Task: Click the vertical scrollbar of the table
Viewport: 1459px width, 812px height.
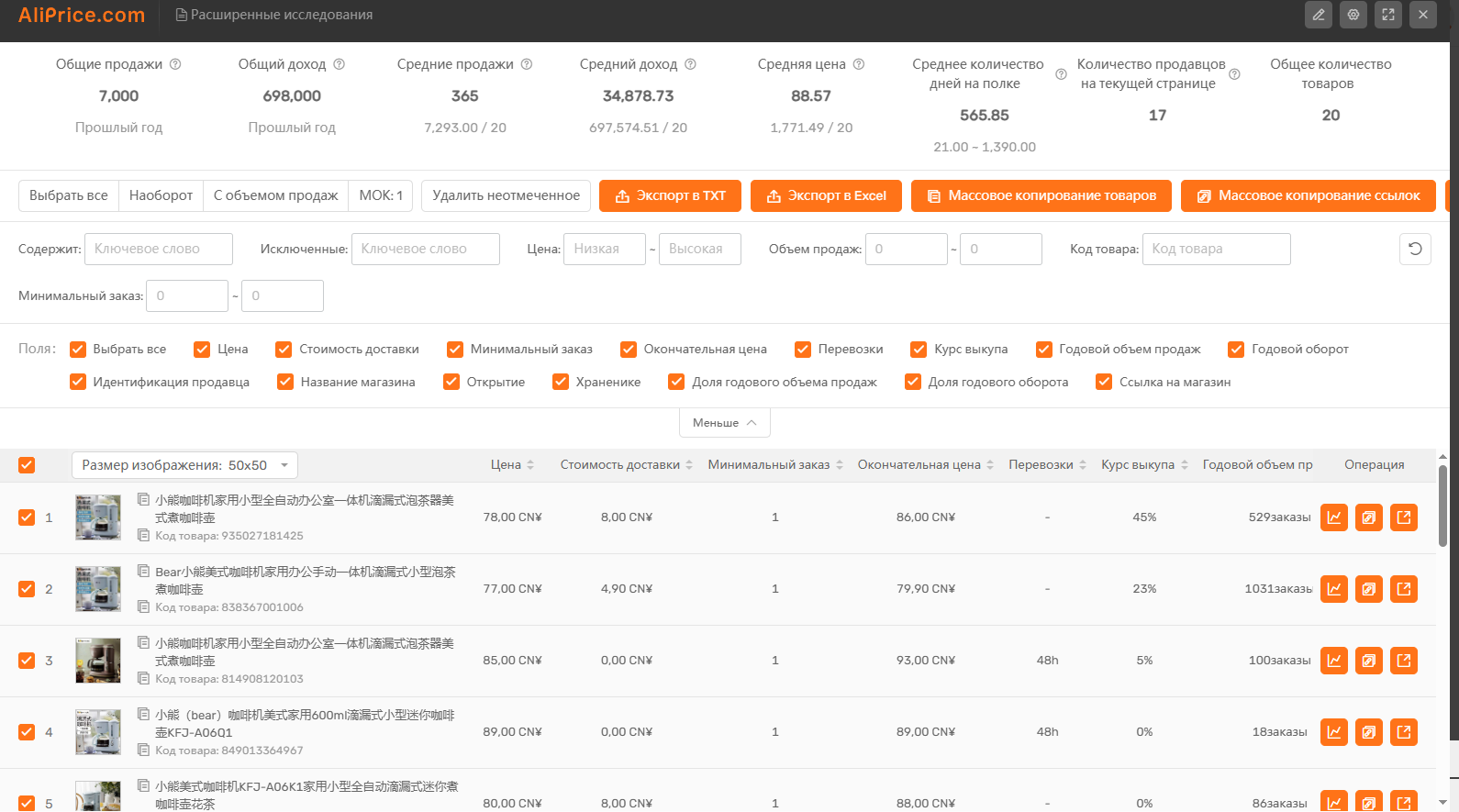Action: 1442,505
